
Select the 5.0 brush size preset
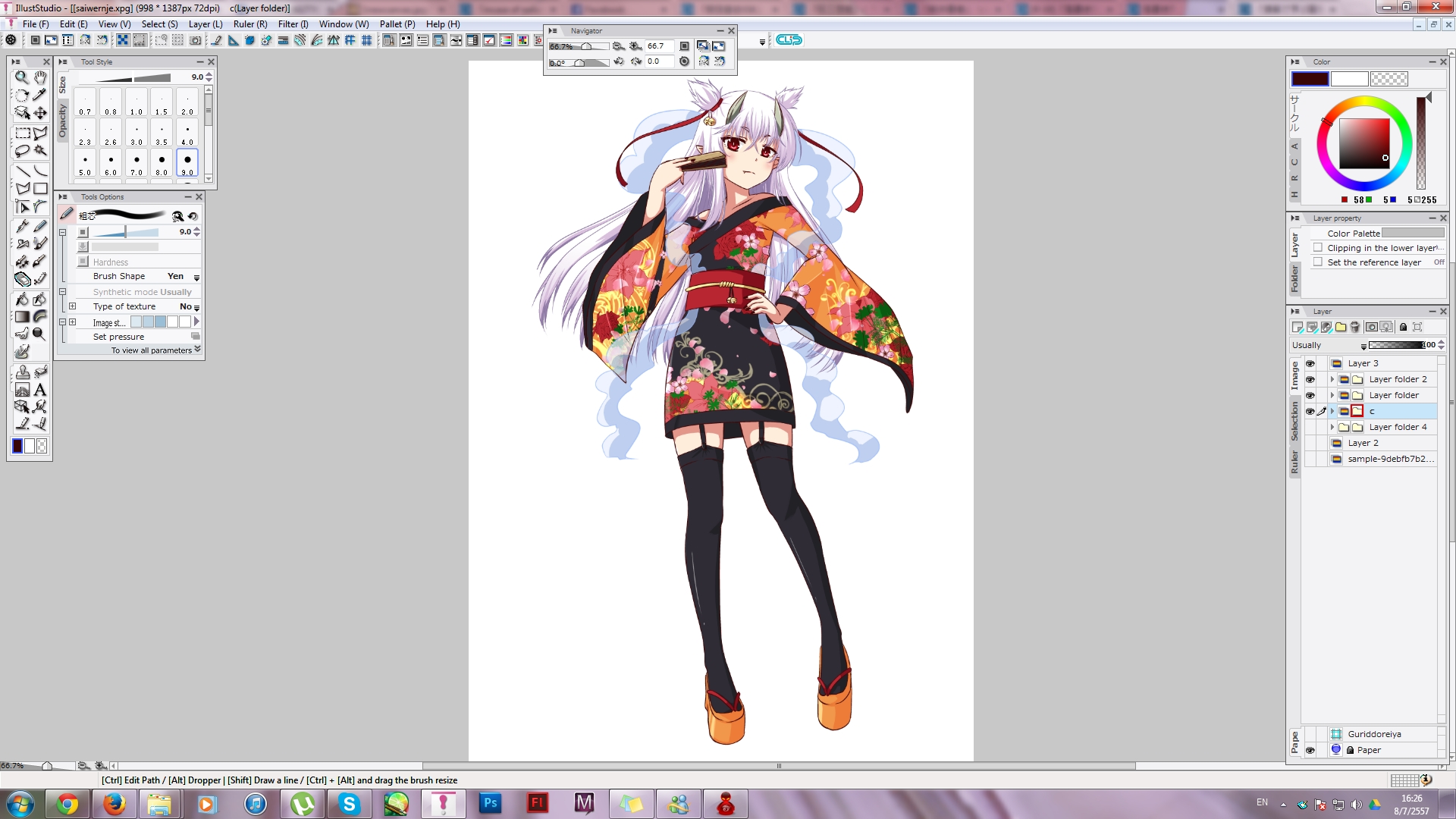click(85, 162)
